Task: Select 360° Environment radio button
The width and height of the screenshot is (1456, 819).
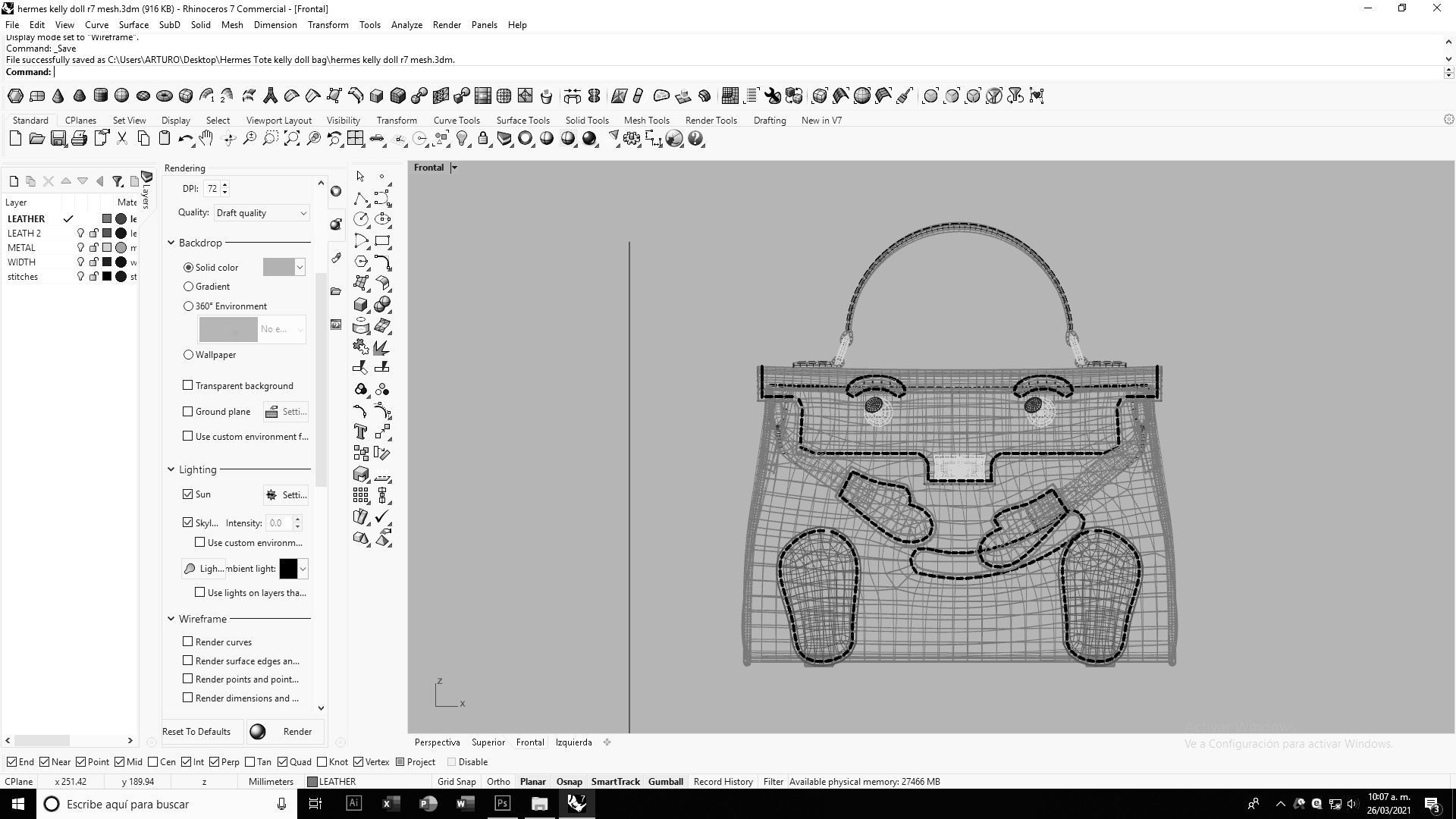Action: [188, 306]
